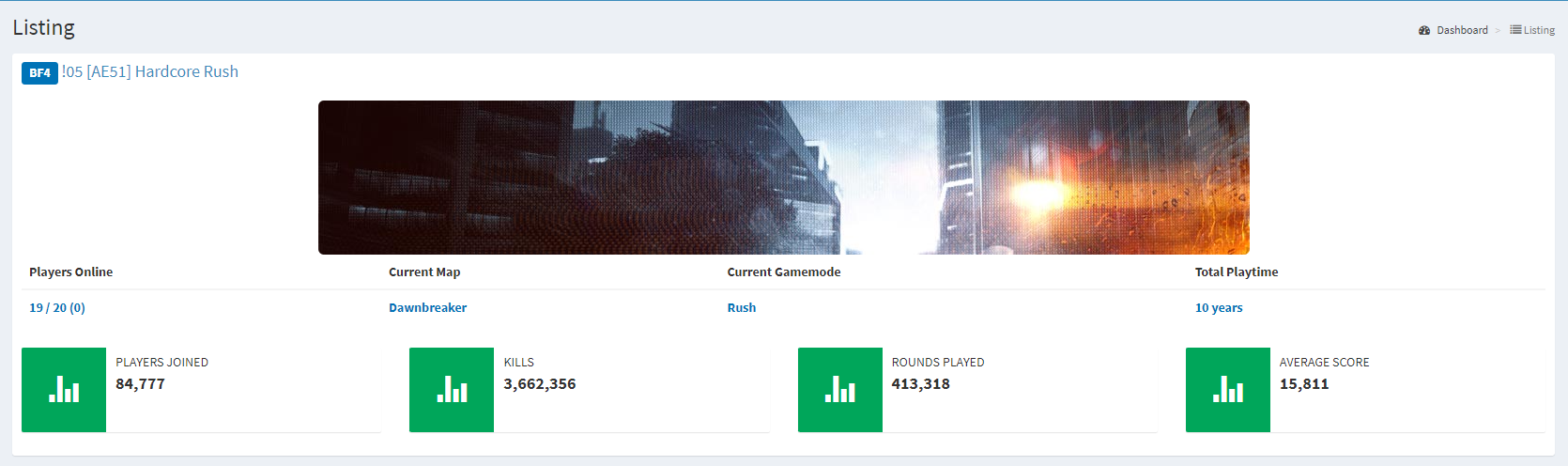Click the Total Playtime column header
This screenshot has height=466, width=1568.
1237,272
